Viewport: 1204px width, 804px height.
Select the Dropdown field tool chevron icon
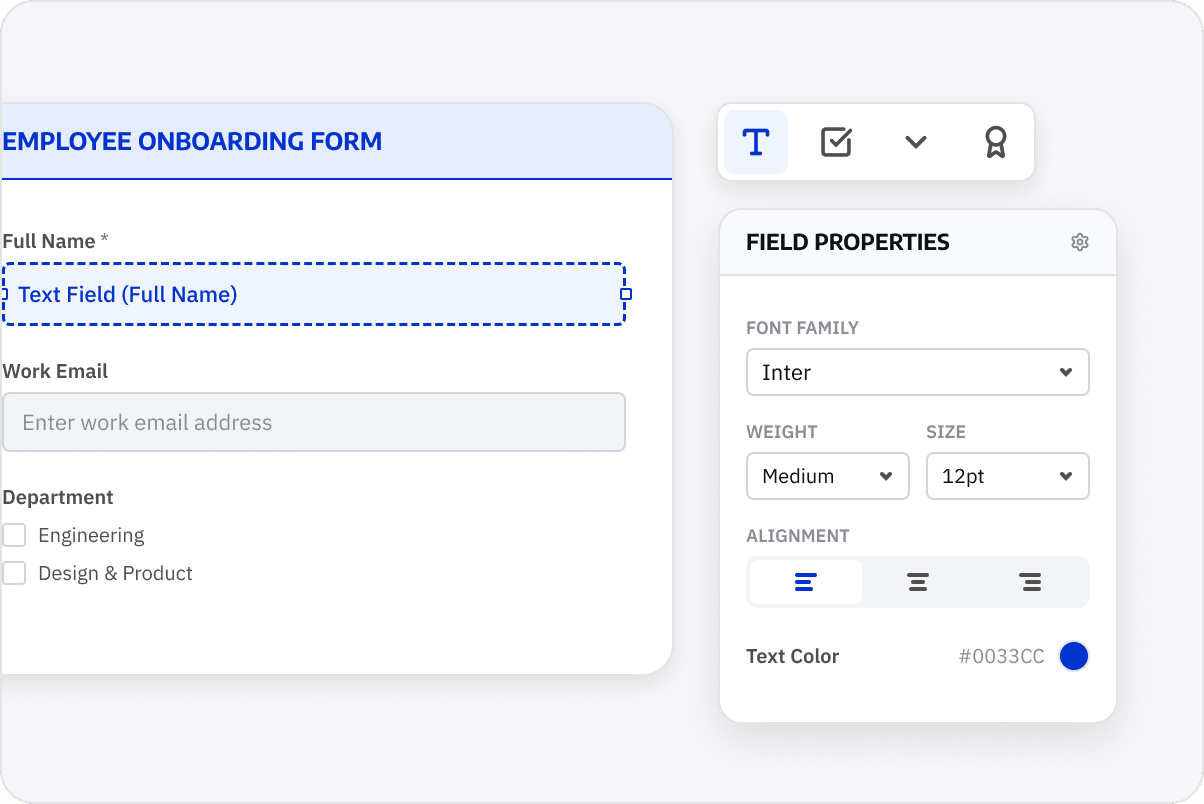916,142
